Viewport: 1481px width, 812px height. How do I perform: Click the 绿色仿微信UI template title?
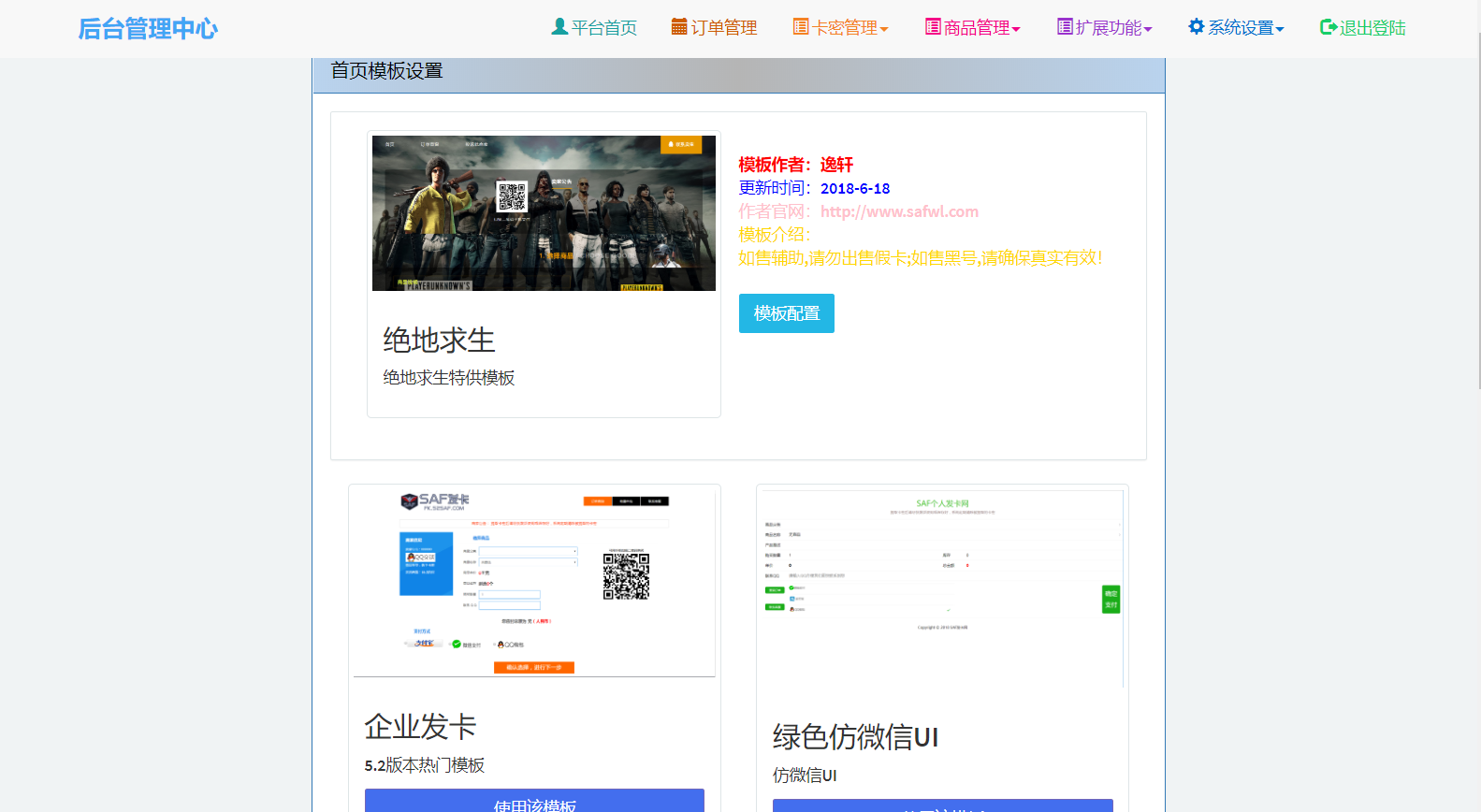(855, 737)
